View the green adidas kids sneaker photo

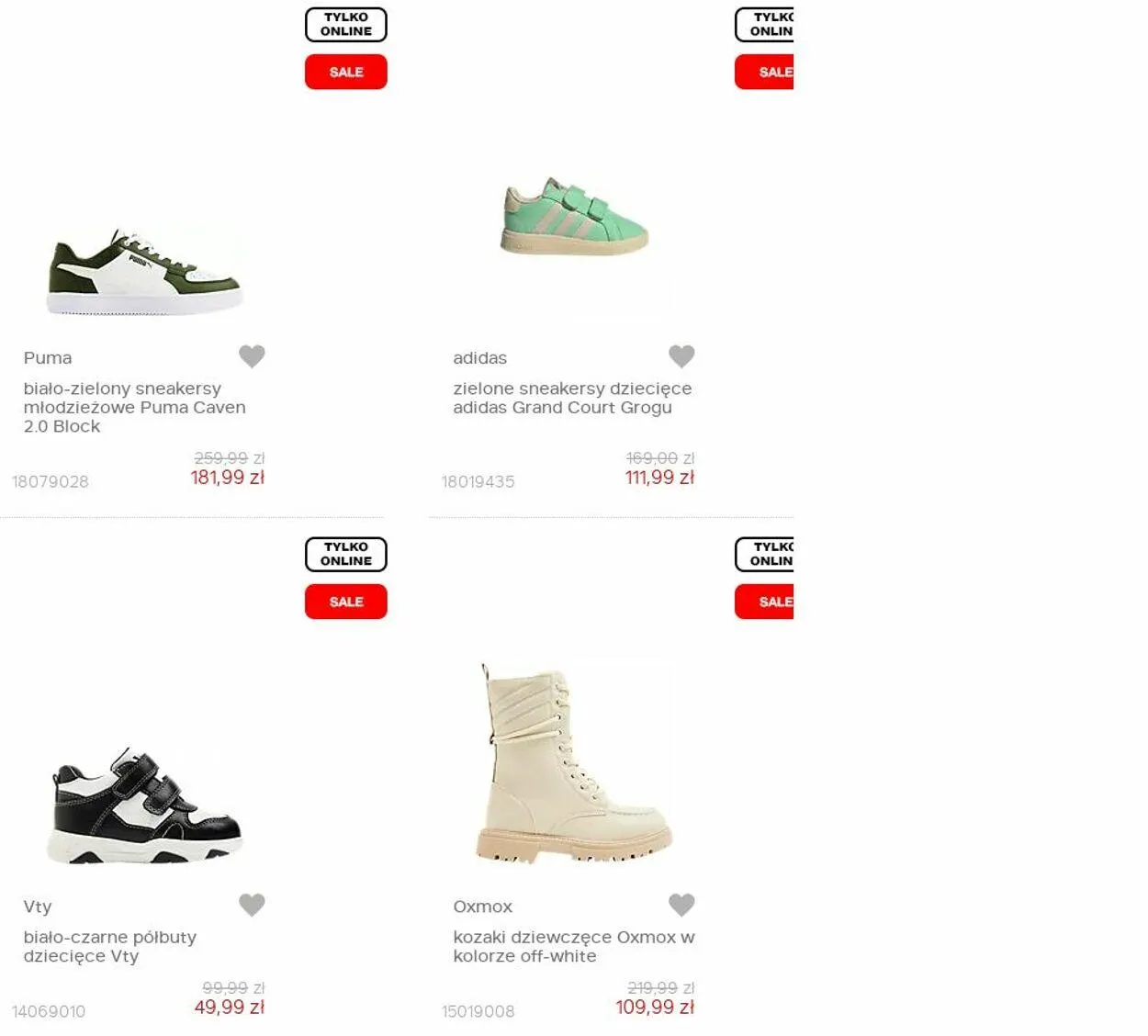coord(574,217)
